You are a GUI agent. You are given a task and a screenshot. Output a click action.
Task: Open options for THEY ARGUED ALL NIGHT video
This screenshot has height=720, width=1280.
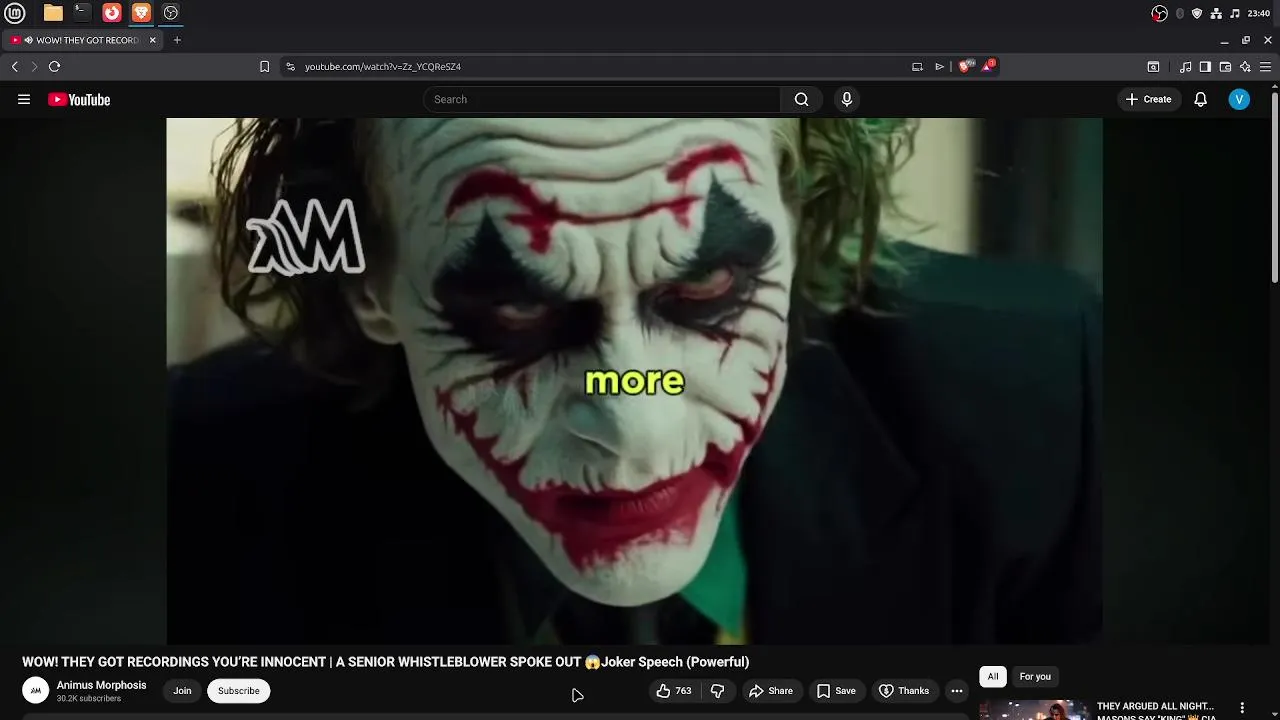click(x=1242, y=708)
